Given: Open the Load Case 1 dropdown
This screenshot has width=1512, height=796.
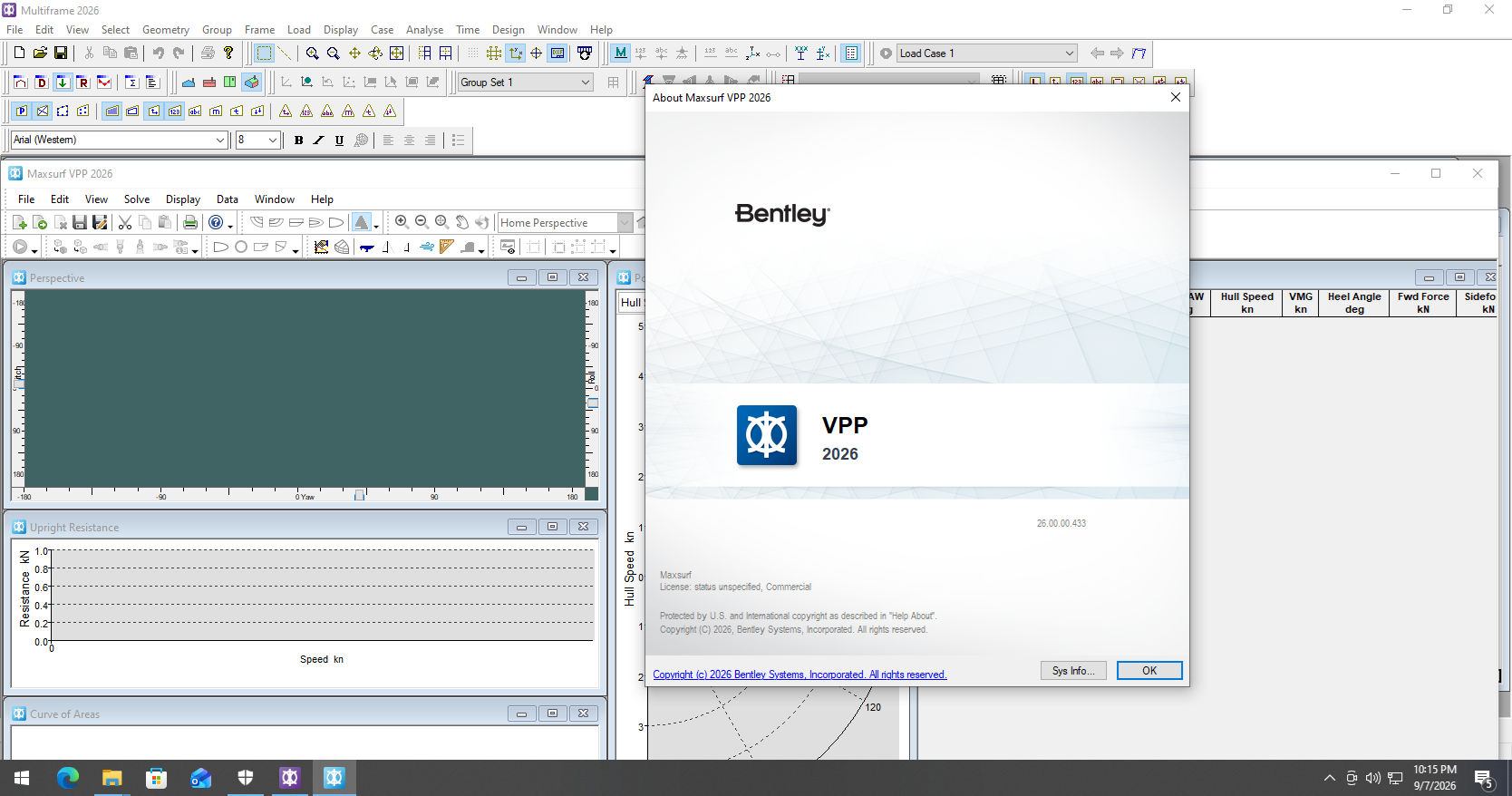Looking at the screenshot, I should tap(1069, 53).
